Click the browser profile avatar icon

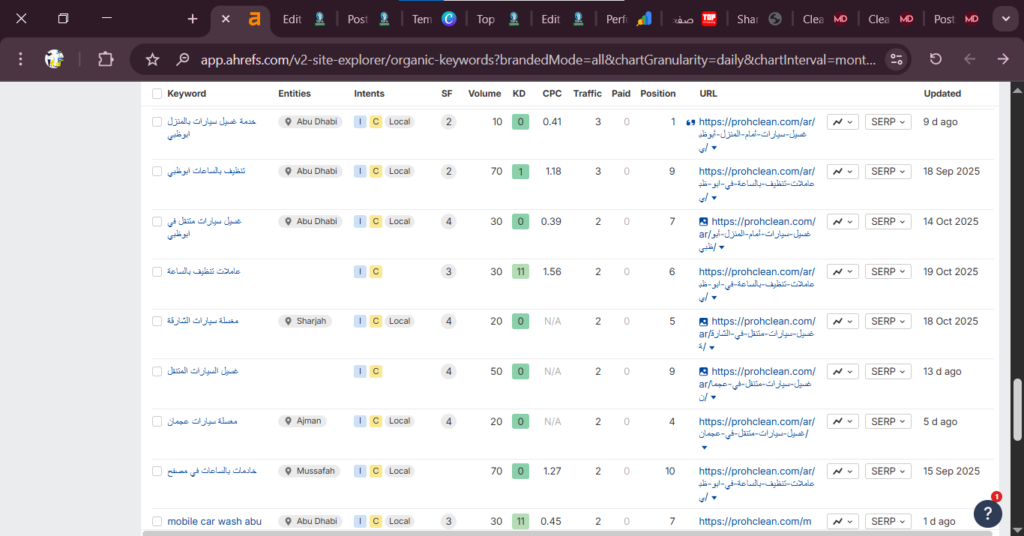pos(55,59)
